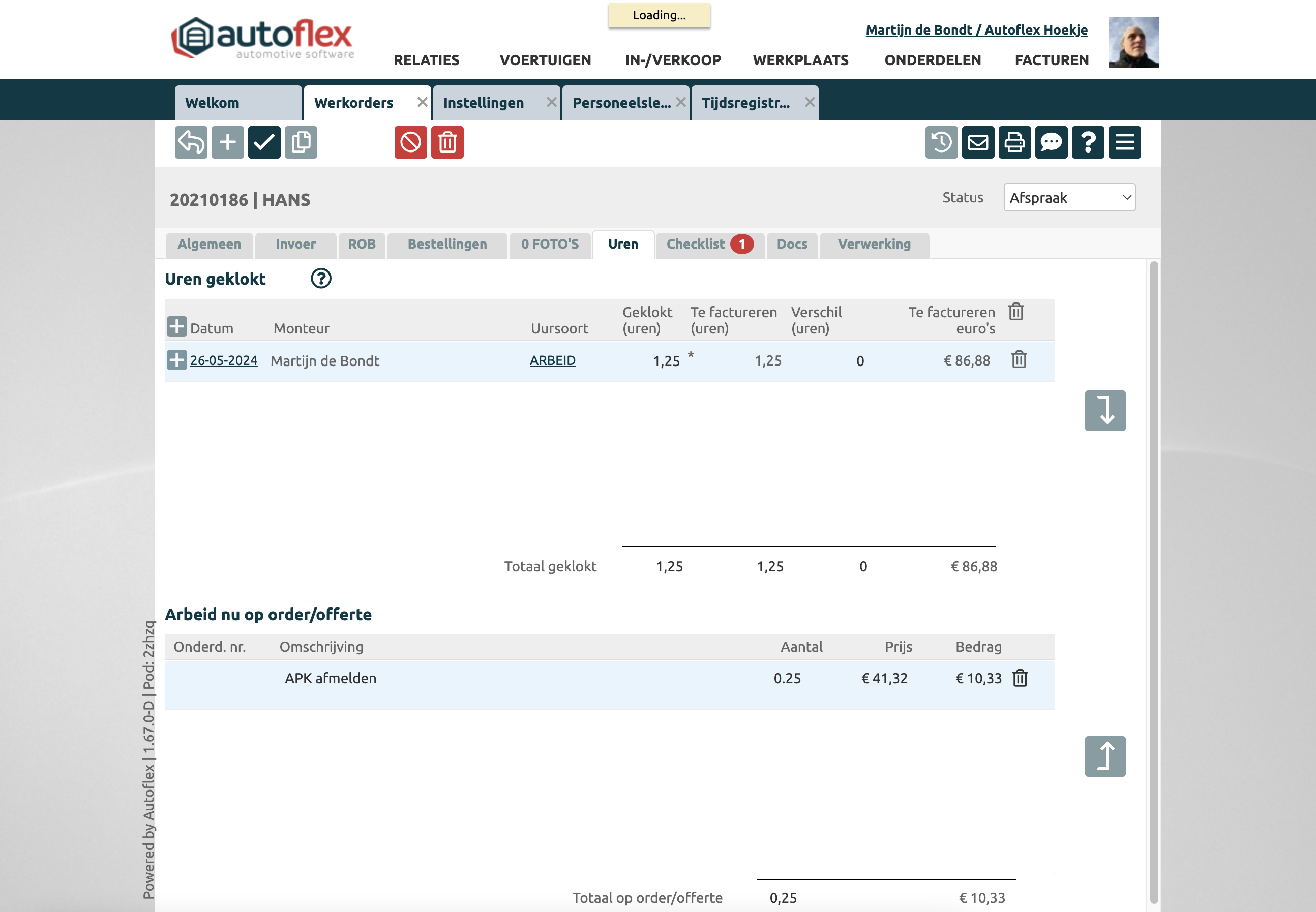The height and width of the screenshot is (912, 1316).
Task: Open the WERKPLAATS menu
Action: 800,60
